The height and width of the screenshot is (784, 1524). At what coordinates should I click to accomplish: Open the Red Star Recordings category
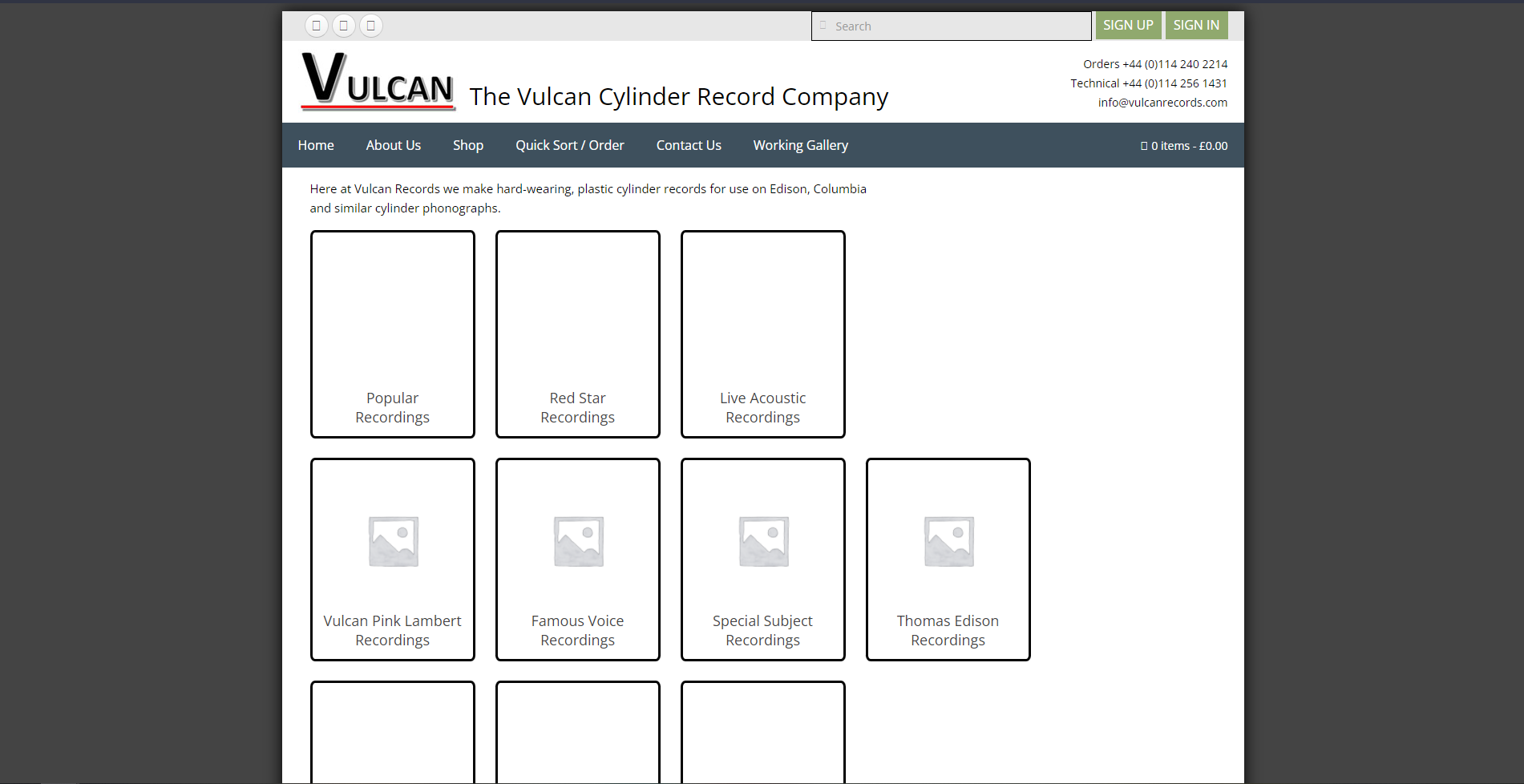[x=578, y=407]
